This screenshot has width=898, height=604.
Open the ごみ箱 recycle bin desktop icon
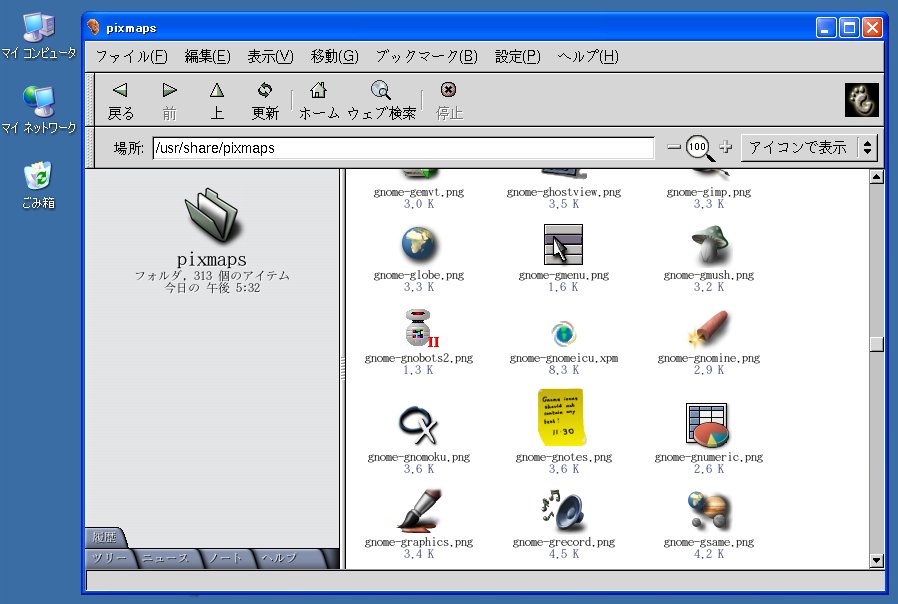click(38, 177)
